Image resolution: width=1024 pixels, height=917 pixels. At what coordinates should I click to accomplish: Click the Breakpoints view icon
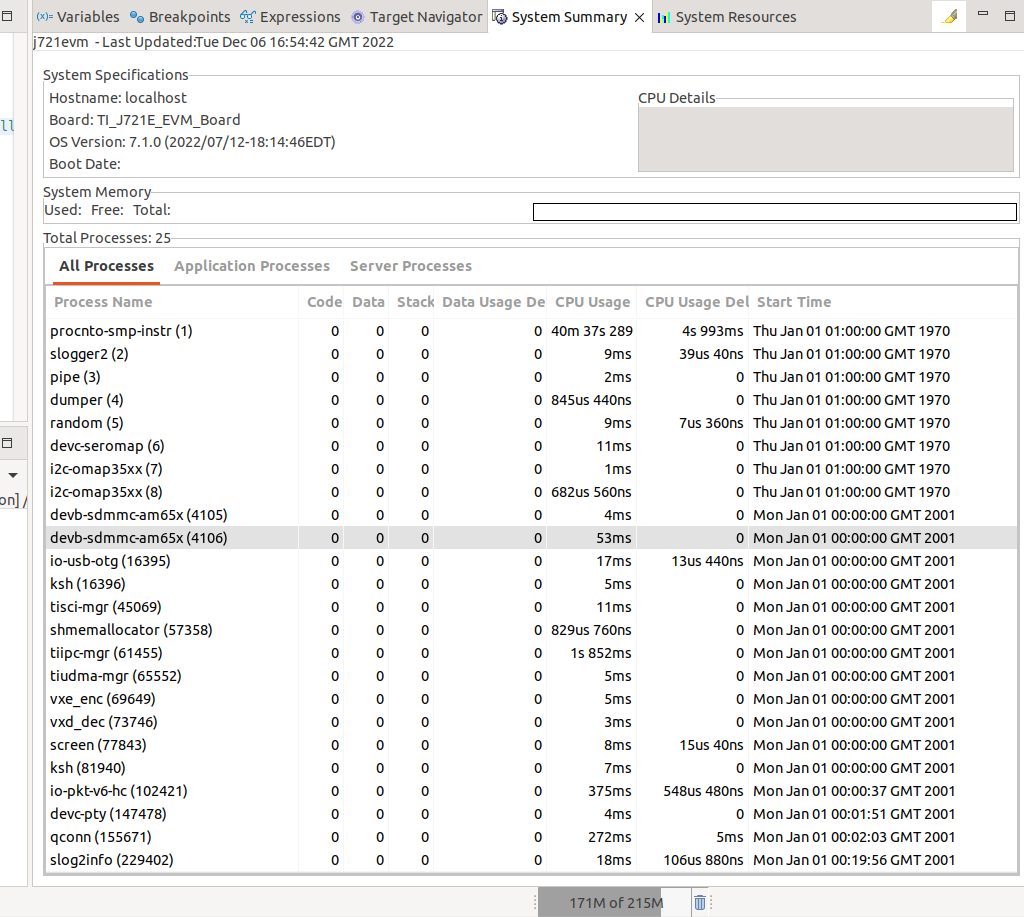tap(137, 17)
